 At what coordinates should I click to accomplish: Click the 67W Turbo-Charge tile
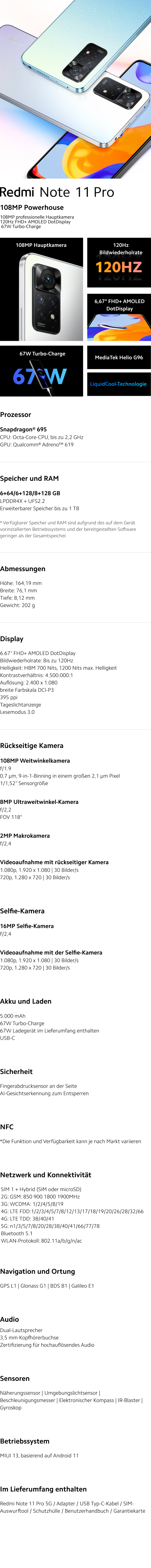(42, 371)
